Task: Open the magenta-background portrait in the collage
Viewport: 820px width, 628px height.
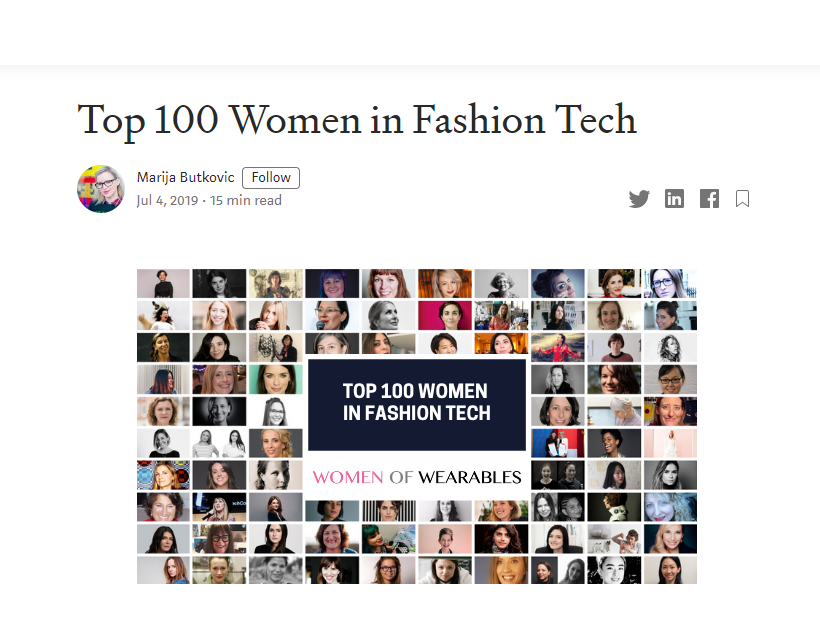Action: pyautogui.click(x=445, y=316)
